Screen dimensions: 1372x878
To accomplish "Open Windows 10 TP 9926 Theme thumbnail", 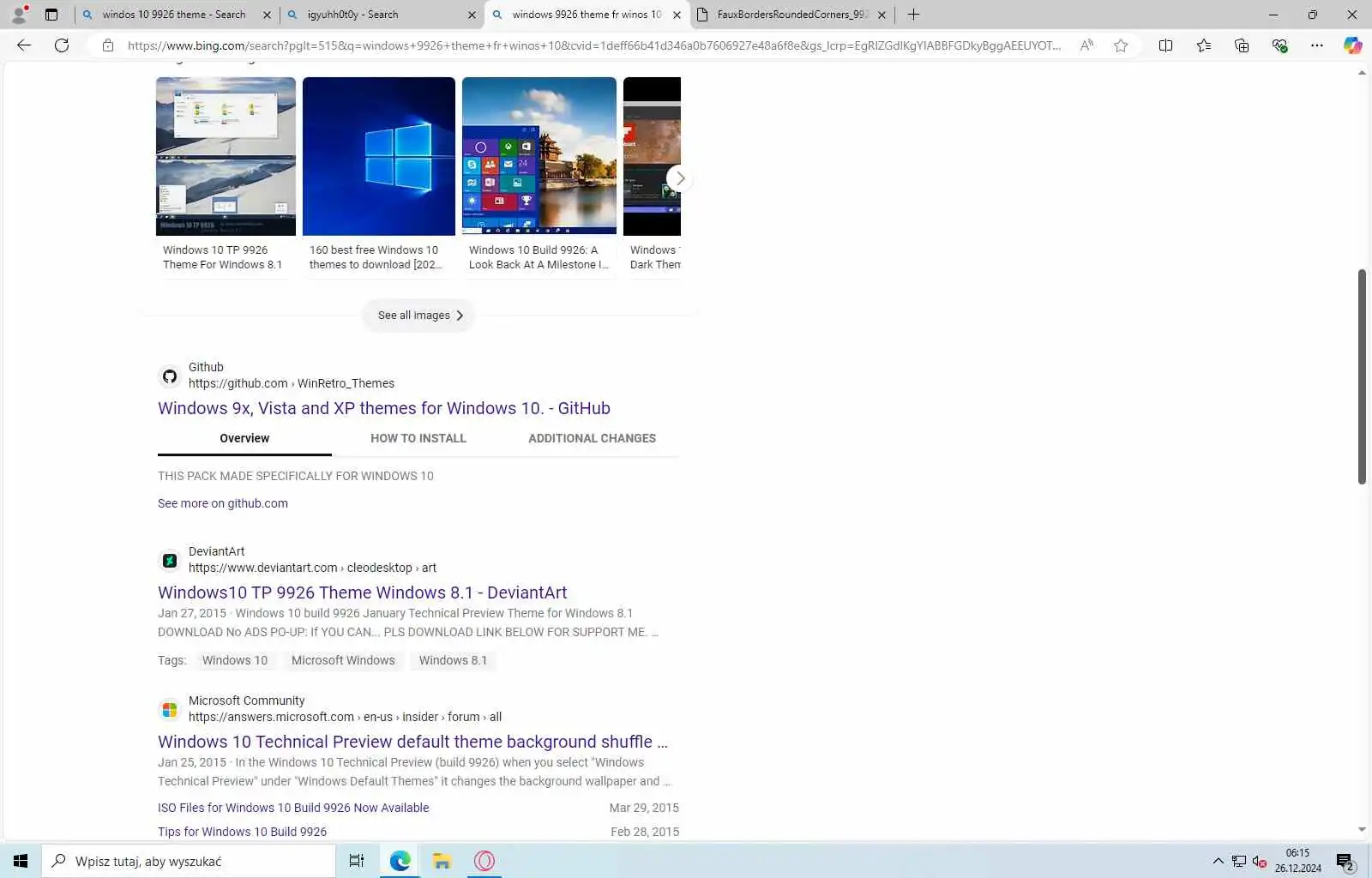I will [226, 156].
